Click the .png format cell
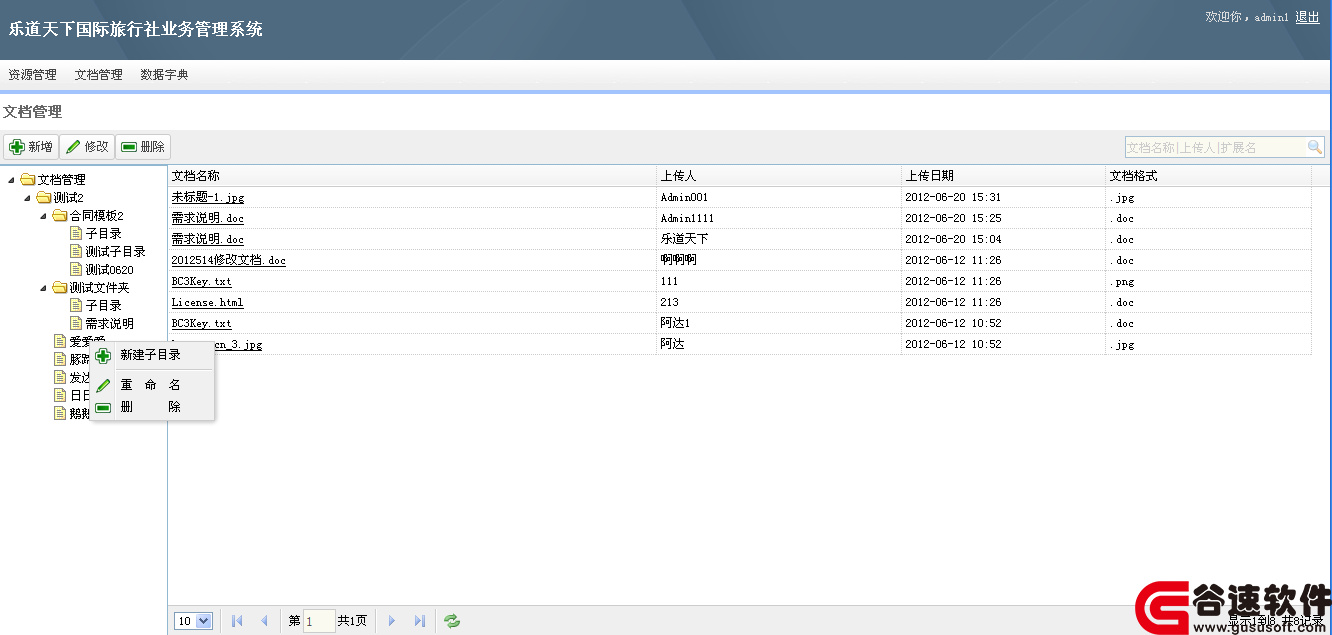The width and height of the screenshot is (1332, 635). [x=1208, y=281]
